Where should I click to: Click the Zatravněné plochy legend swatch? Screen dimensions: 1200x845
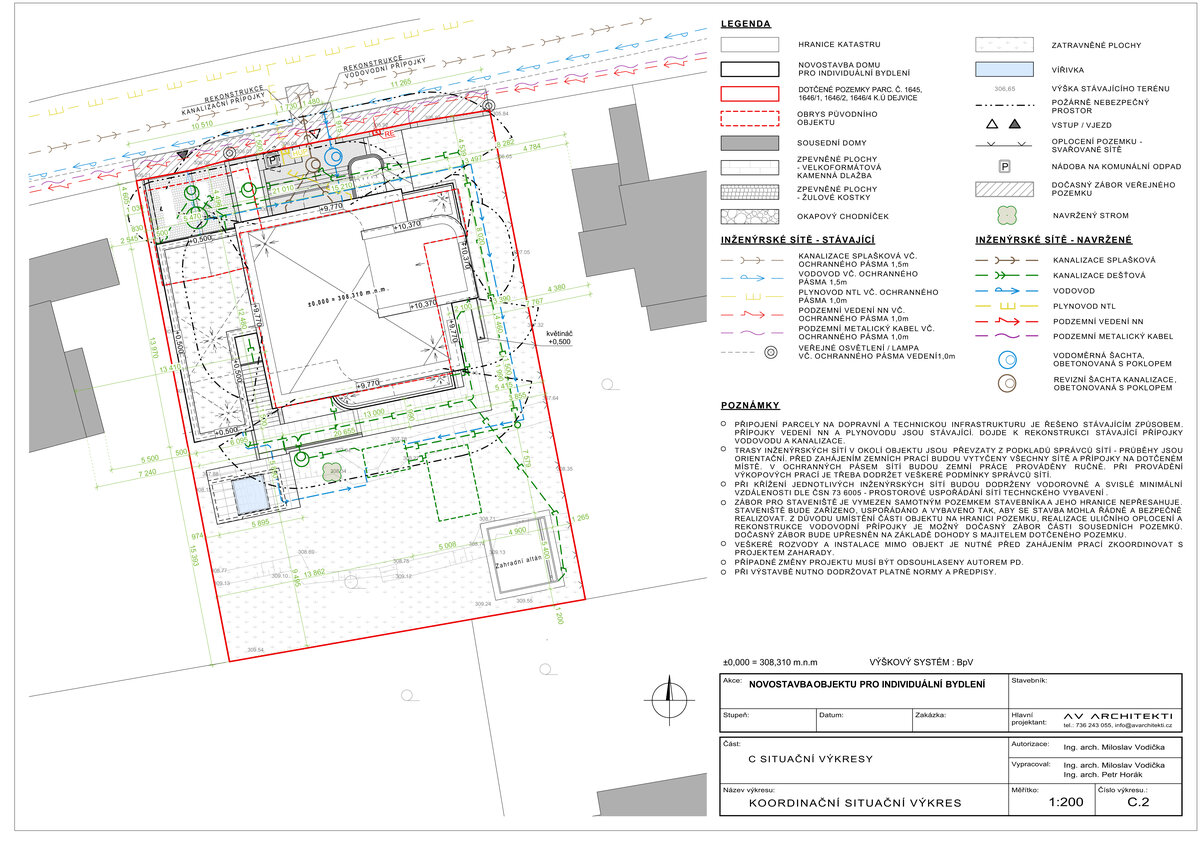1003,45
